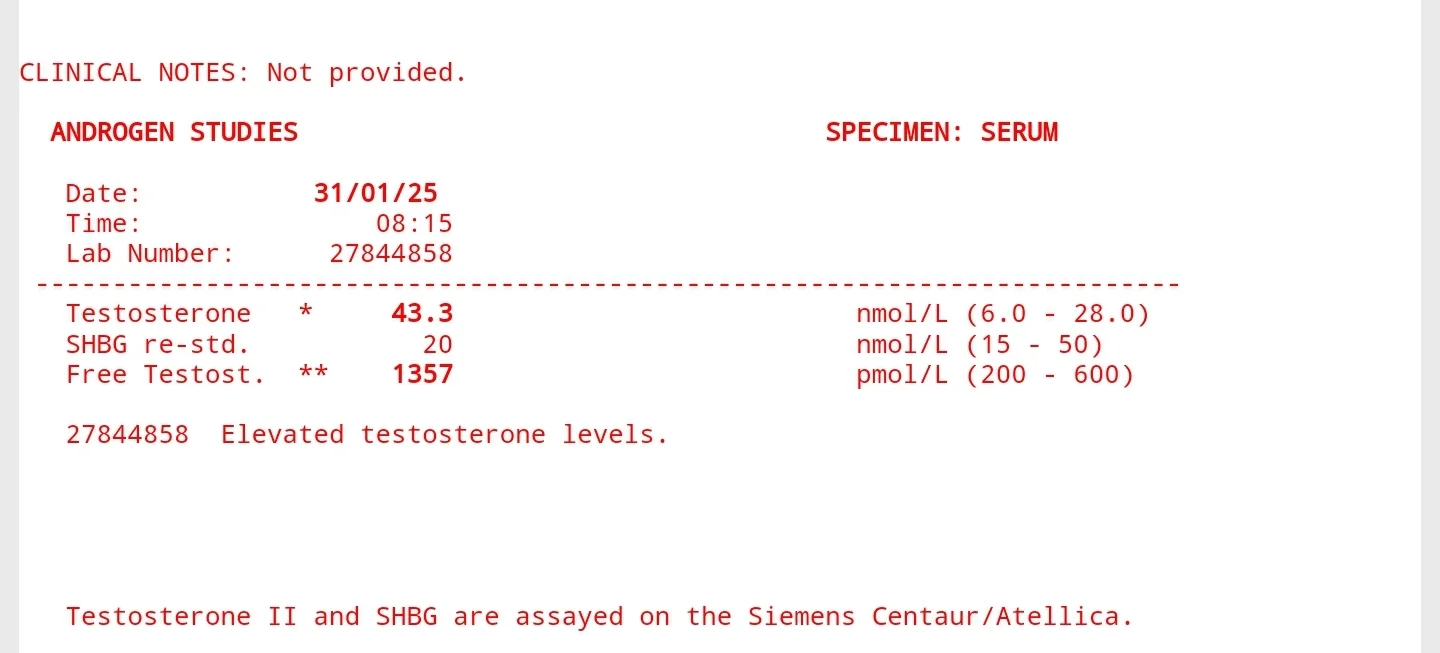This screenshot has height=653, width=1440.
Task: Click the Elevated testosterone levels comment
Action: click(444, 435)
